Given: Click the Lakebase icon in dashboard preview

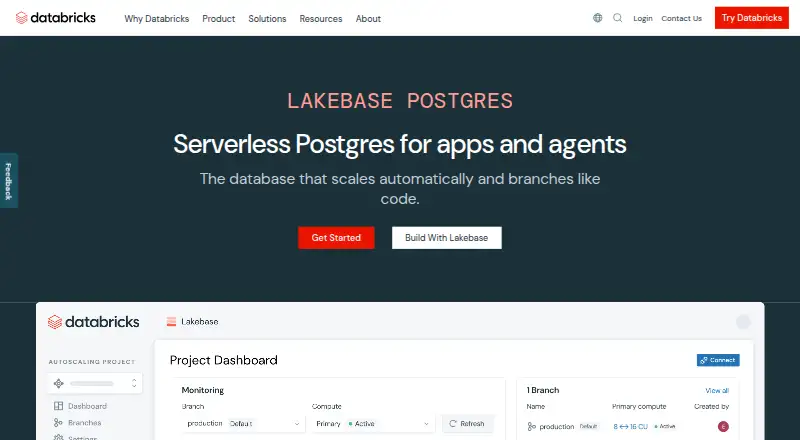Looking at the screenshot, I should point(171,322).
